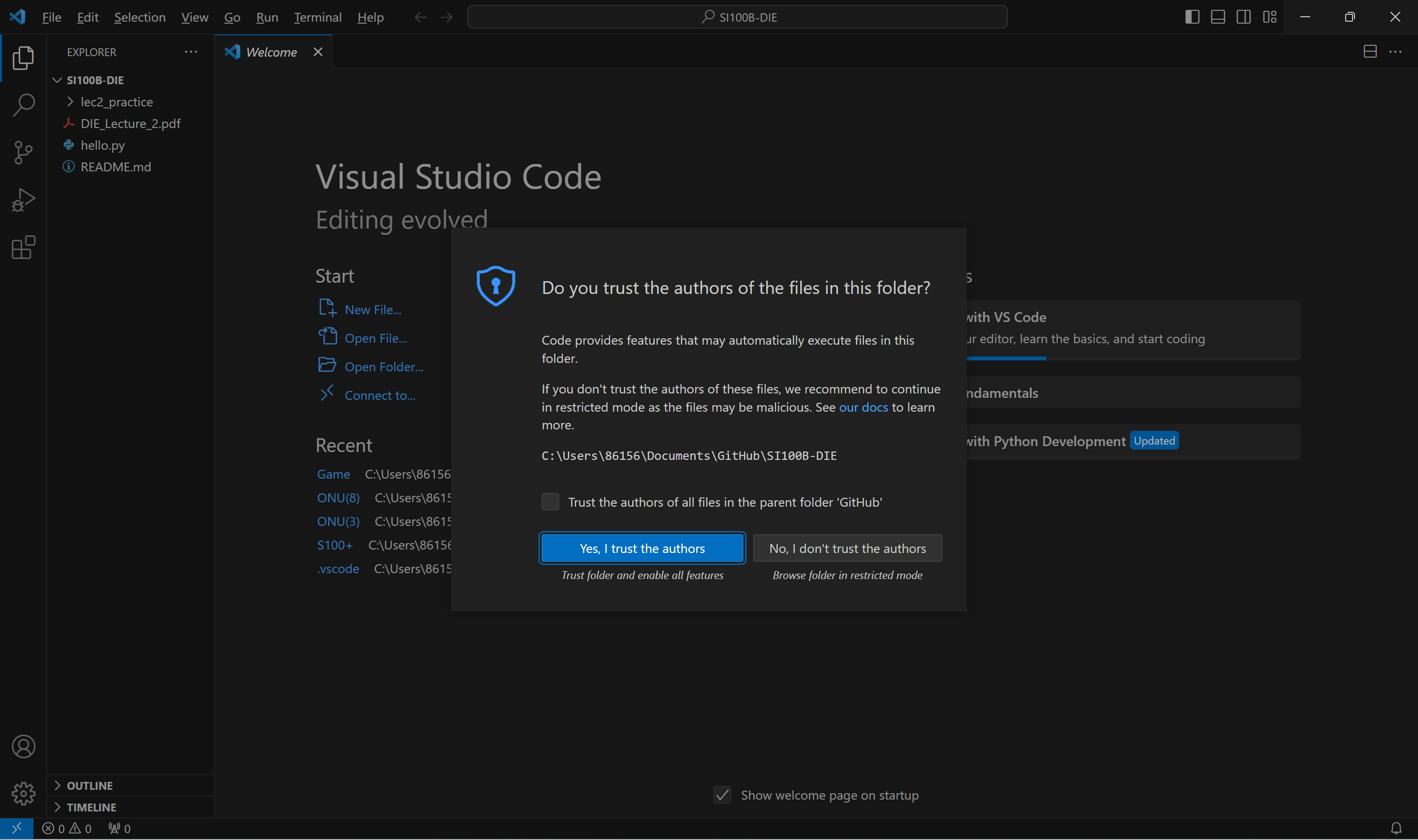Viewport: 1418px width, 840px height.
Task: Expand the TIMELINE section
Action: point(129,807)
